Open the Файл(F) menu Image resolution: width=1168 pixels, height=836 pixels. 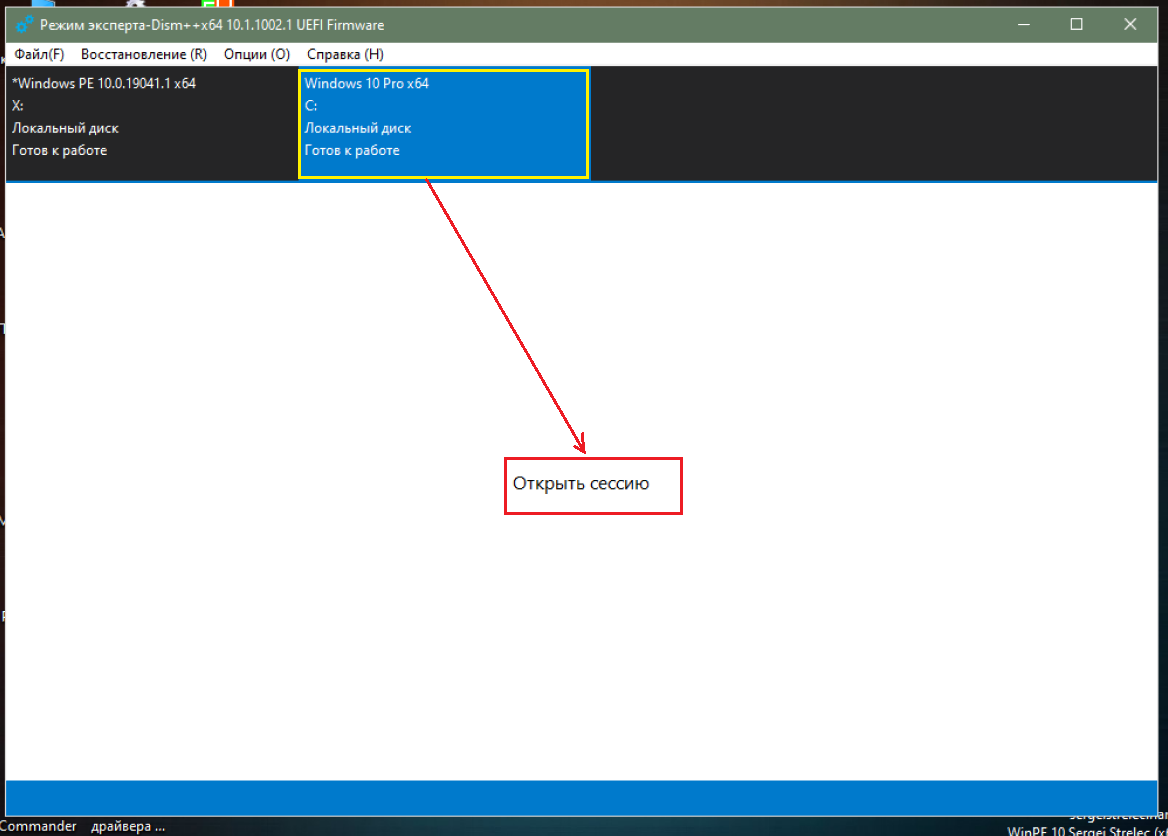(39, 54)
